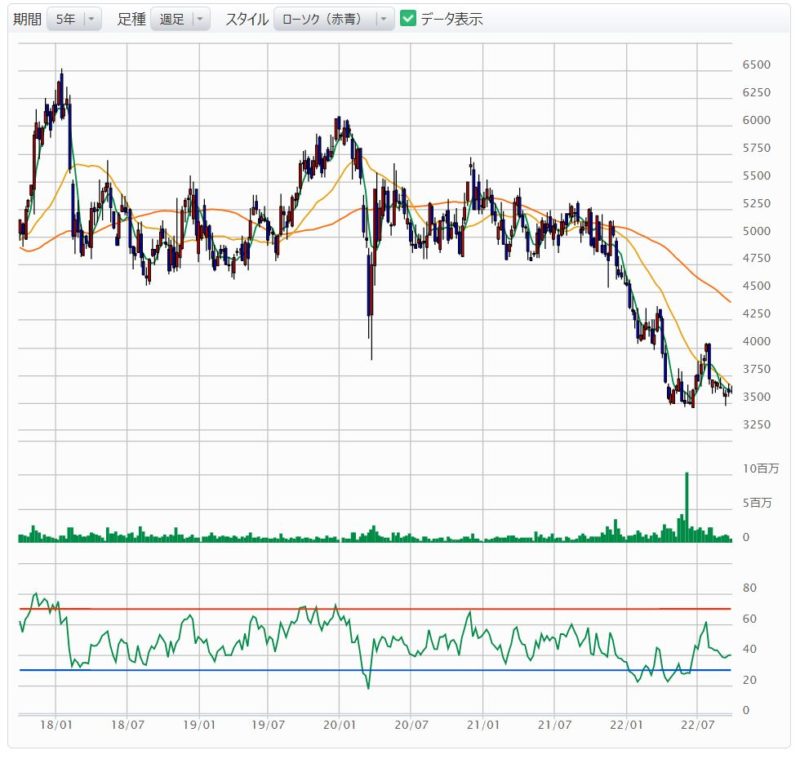
Task: Click the データ表示 label text
Action: coord(451,19)
